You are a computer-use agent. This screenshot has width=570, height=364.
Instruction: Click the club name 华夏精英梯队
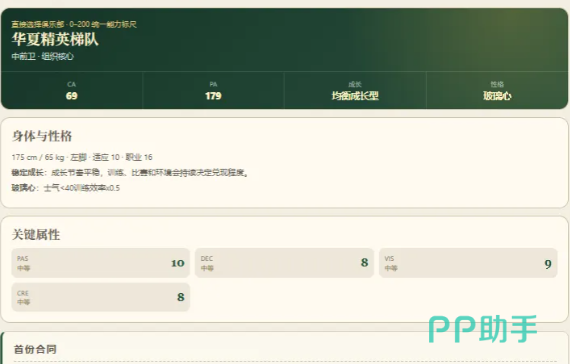pos(55,39)
